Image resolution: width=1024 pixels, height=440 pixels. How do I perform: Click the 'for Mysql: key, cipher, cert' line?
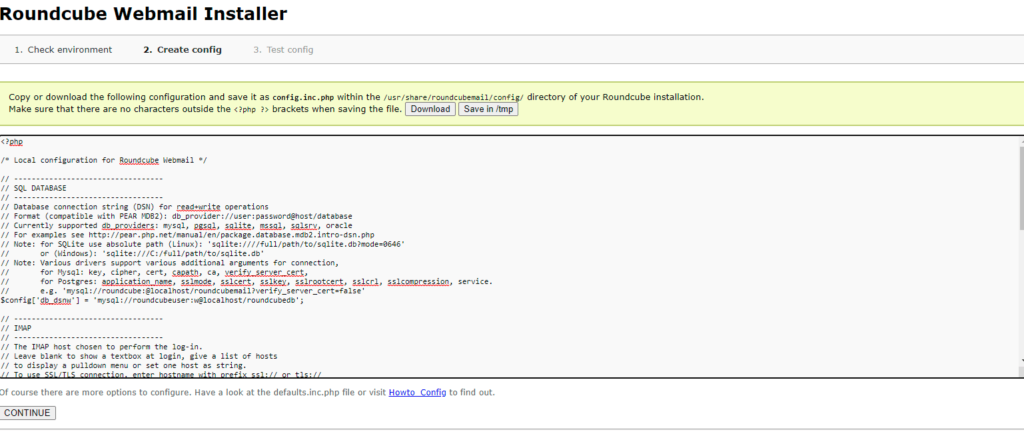154,272
